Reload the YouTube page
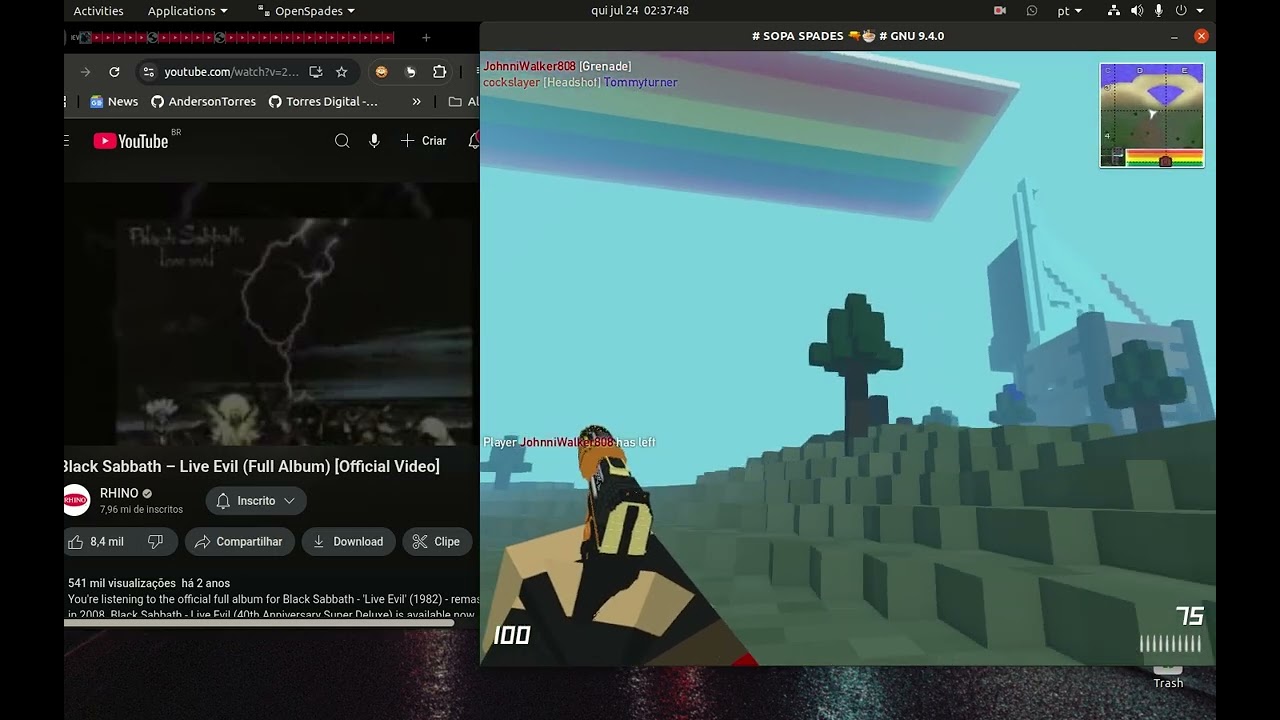Screen dimensions: 1280x720 [114, 72]
